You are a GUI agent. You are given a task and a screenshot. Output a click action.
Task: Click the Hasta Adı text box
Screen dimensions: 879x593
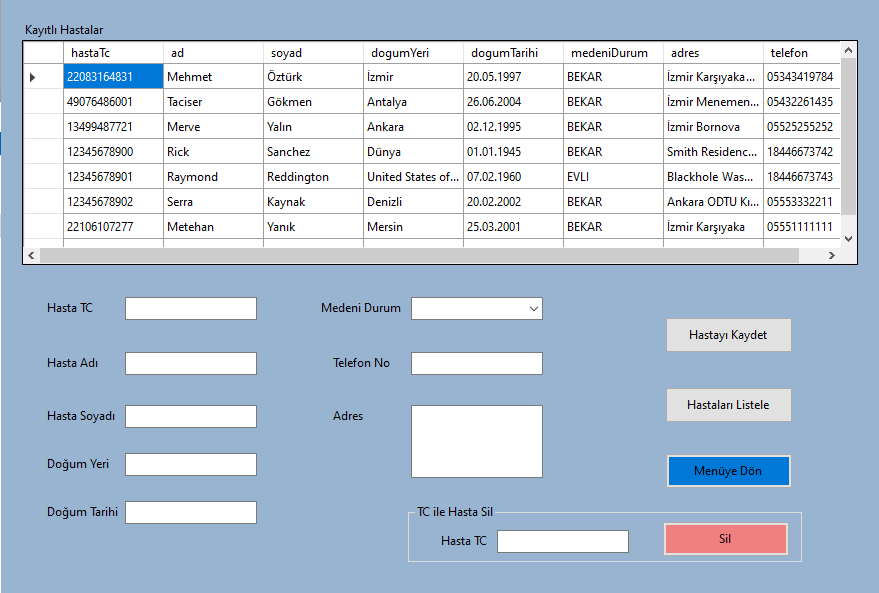point(190,363)
